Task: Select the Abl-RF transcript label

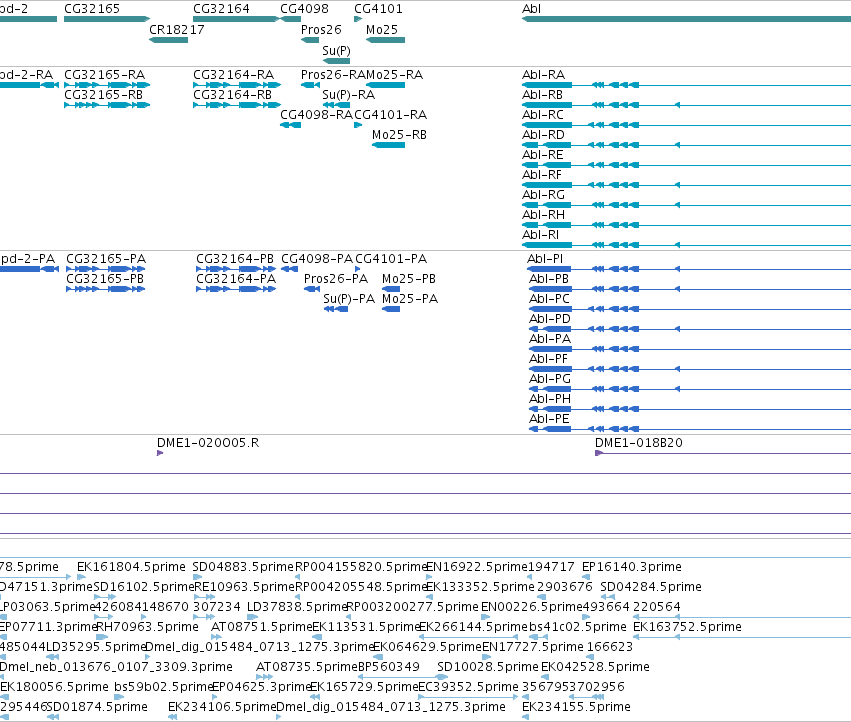Action: (x=542, y=175)
